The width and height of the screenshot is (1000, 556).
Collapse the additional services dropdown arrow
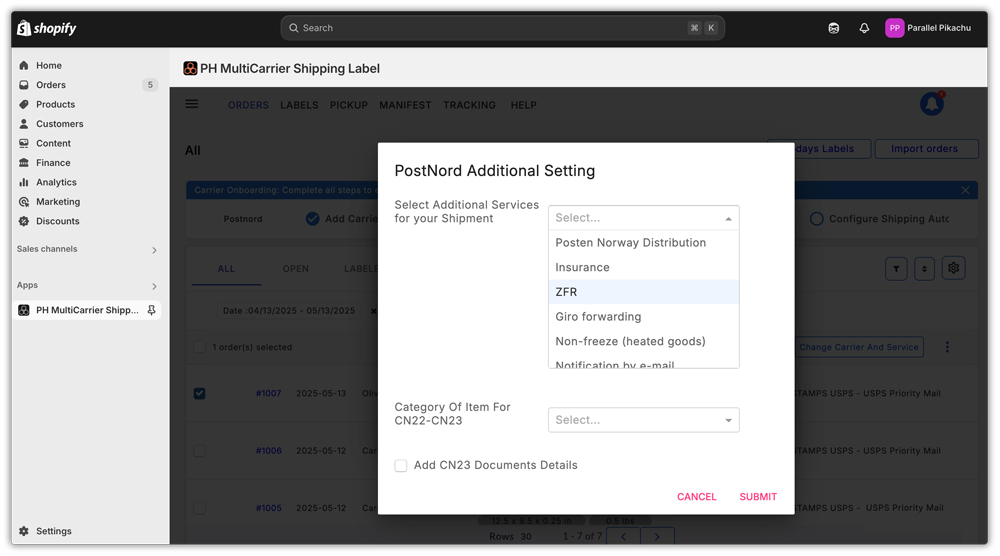pos(728,219)
